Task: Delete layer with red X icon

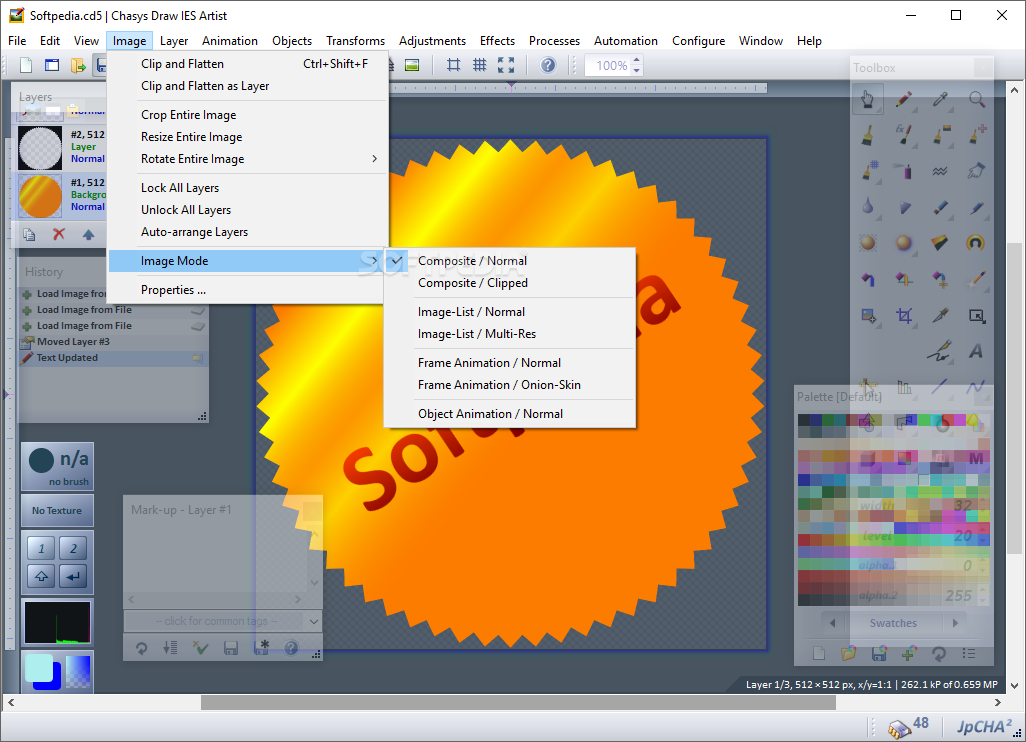Action: tap(59, 234)
